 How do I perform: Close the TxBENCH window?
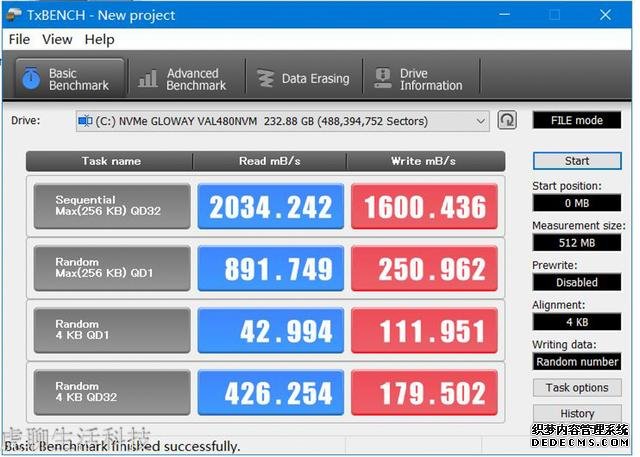(x=605, y=15)
